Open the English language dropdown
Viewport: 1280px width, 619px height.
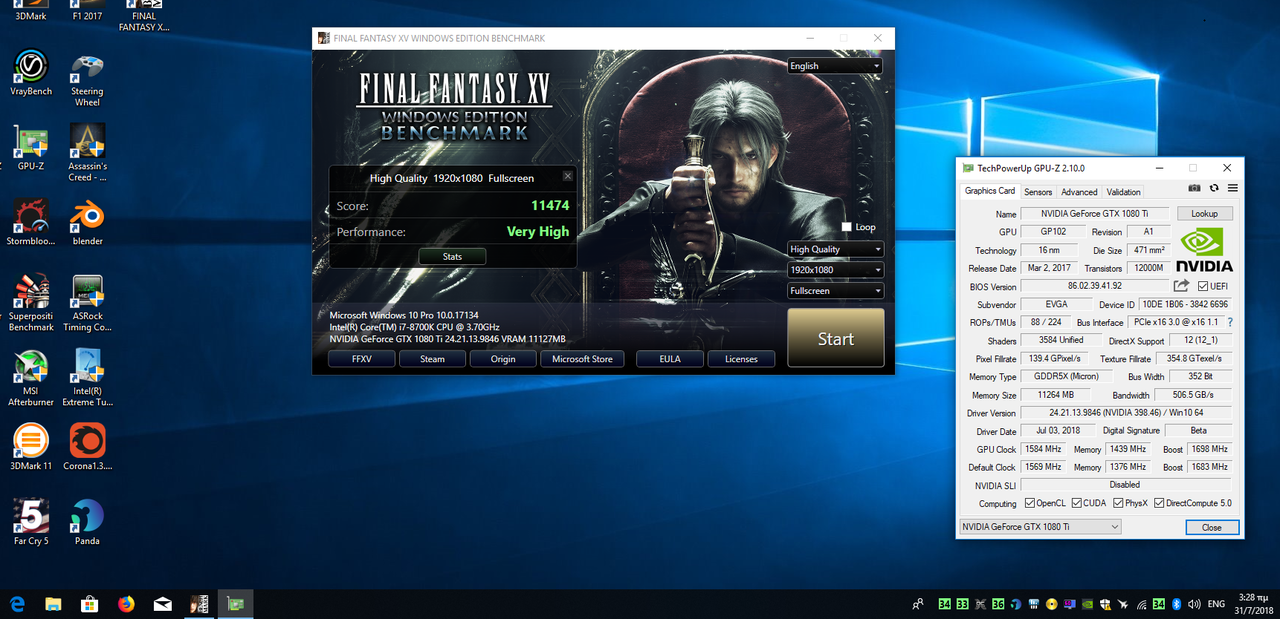[x=835, y=66]
